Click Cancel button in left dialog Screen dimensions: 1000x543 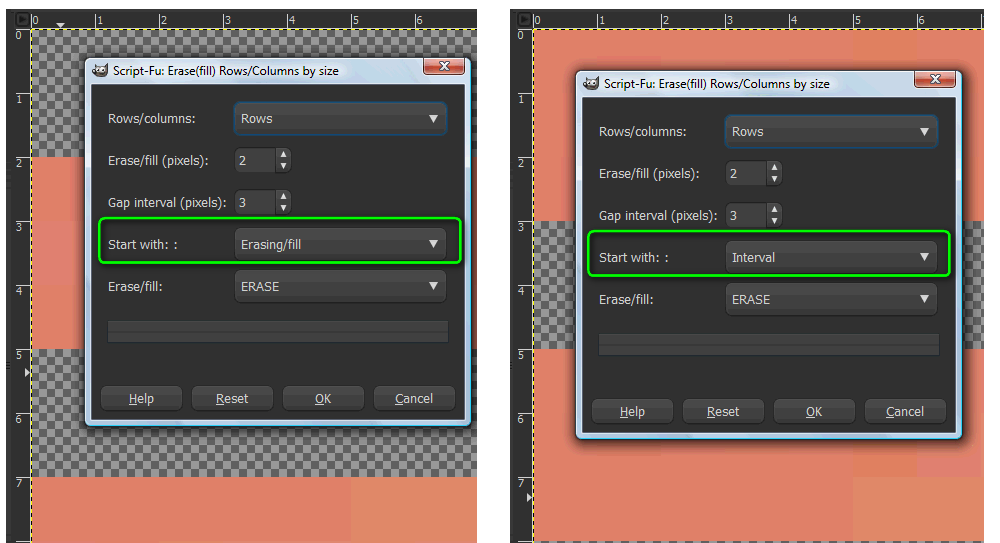pos(414,399)
